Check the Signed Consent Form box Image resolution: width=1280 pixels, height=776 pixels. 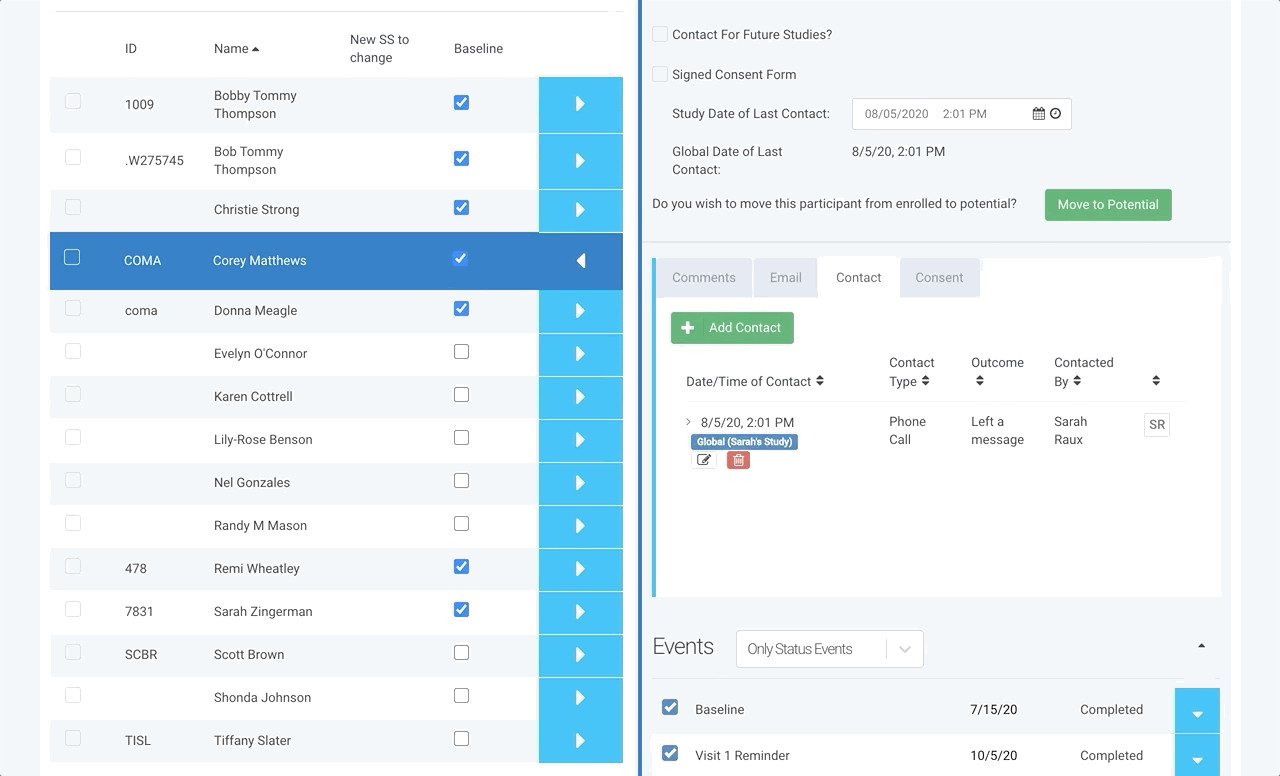pyautogui.click(x=660, y=74)
